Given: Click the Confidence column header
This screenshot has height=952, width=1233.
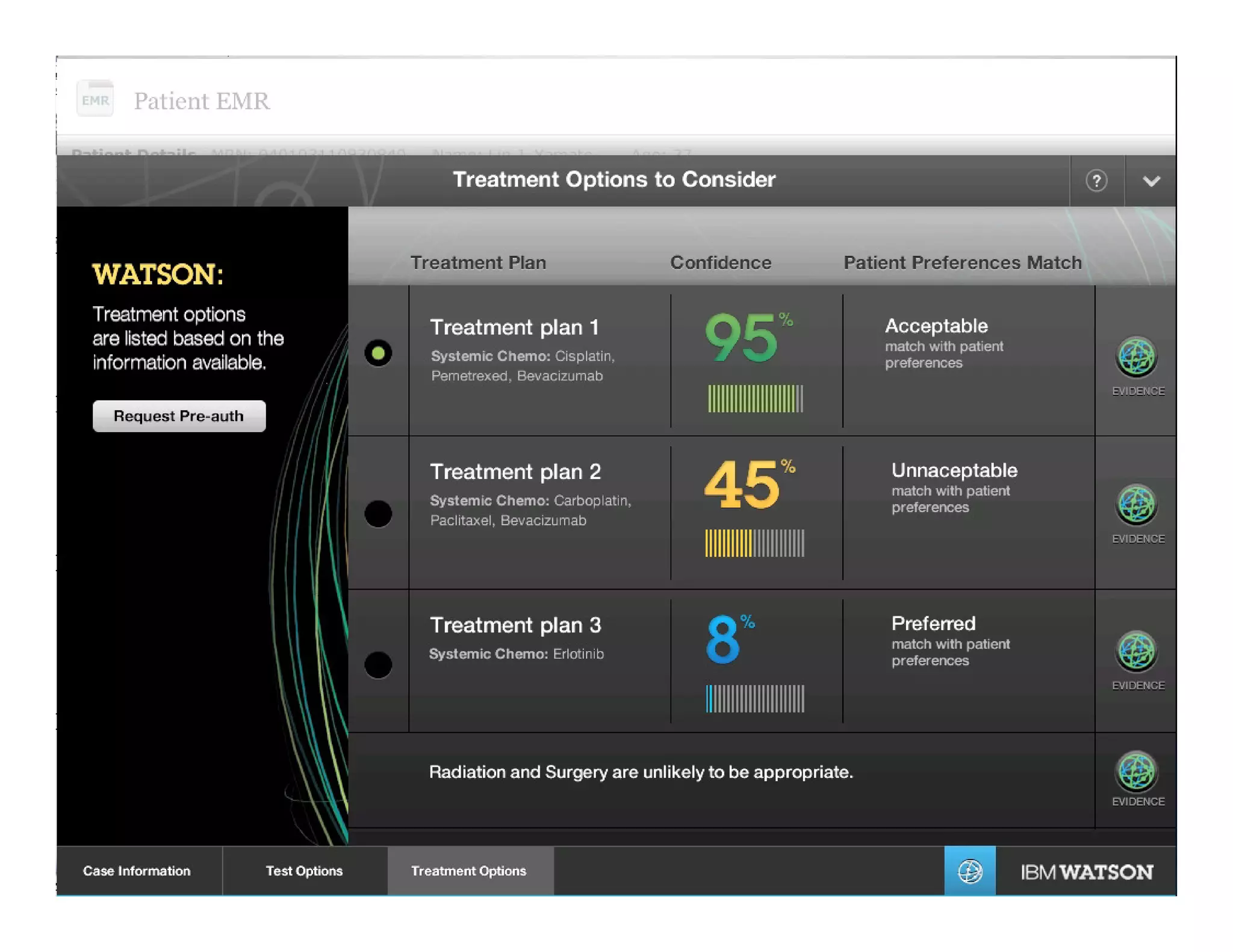Looking at the screenshot, I should 720,262.
